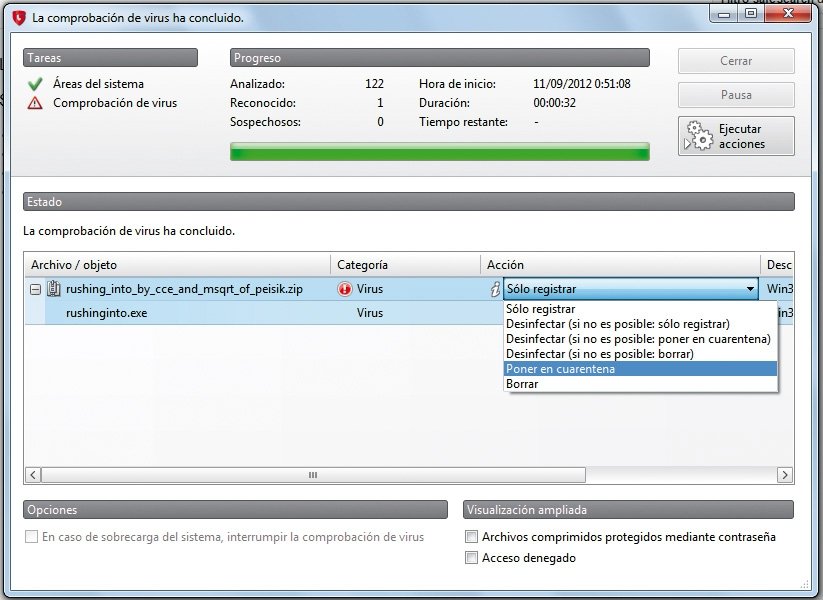Image resolution: width=823 pixels, height=600 pixels.
Task: Click the green checkmark next to Áreas del sistema
Action: [x=35, y=84]
